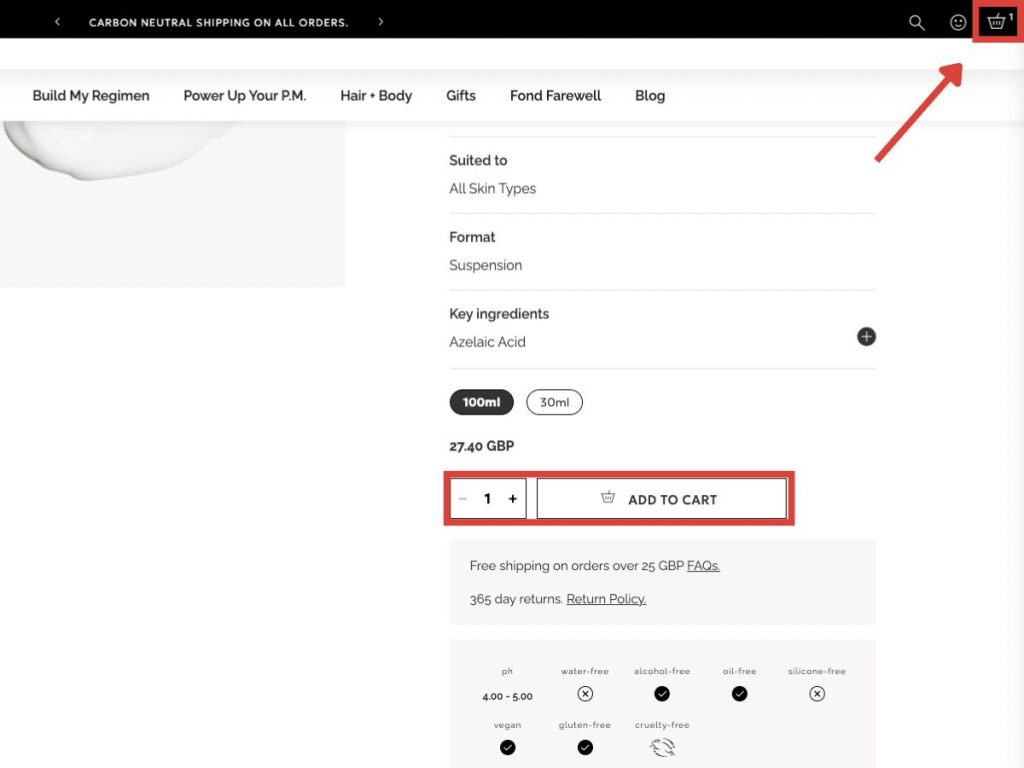This screenshot has height=768, width=1024.
Task: Expand Key ingredients with plus icon
Action: pos(866,337)
